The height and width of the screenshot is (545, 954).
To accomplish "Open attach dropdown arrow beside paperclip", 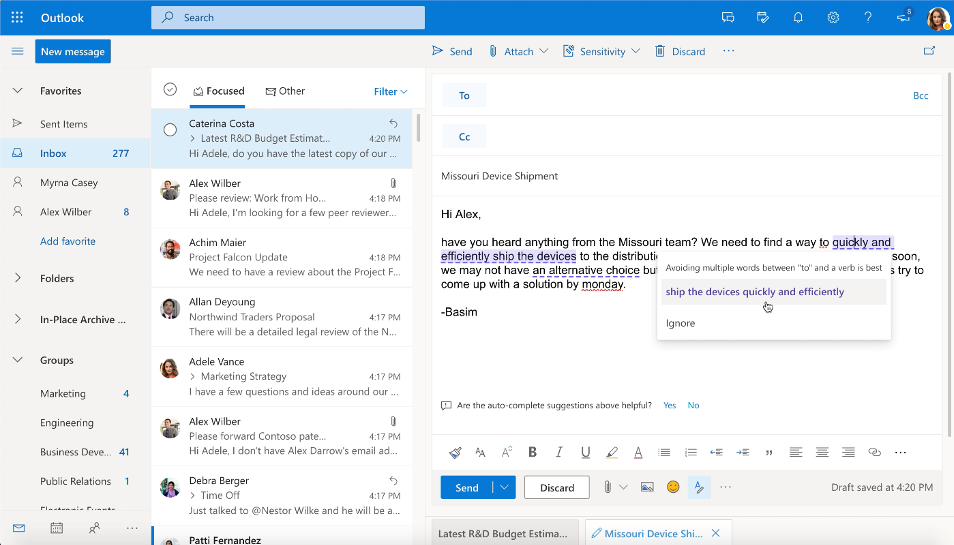I will tap(624, 487).
